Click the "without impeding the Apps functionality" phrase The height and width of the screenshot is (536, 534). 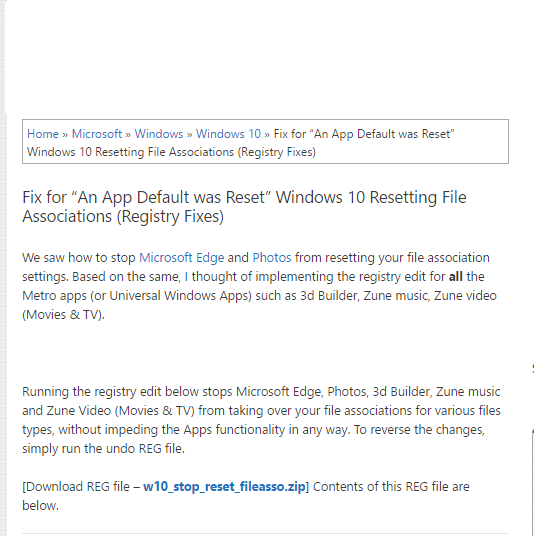point(172,430)
